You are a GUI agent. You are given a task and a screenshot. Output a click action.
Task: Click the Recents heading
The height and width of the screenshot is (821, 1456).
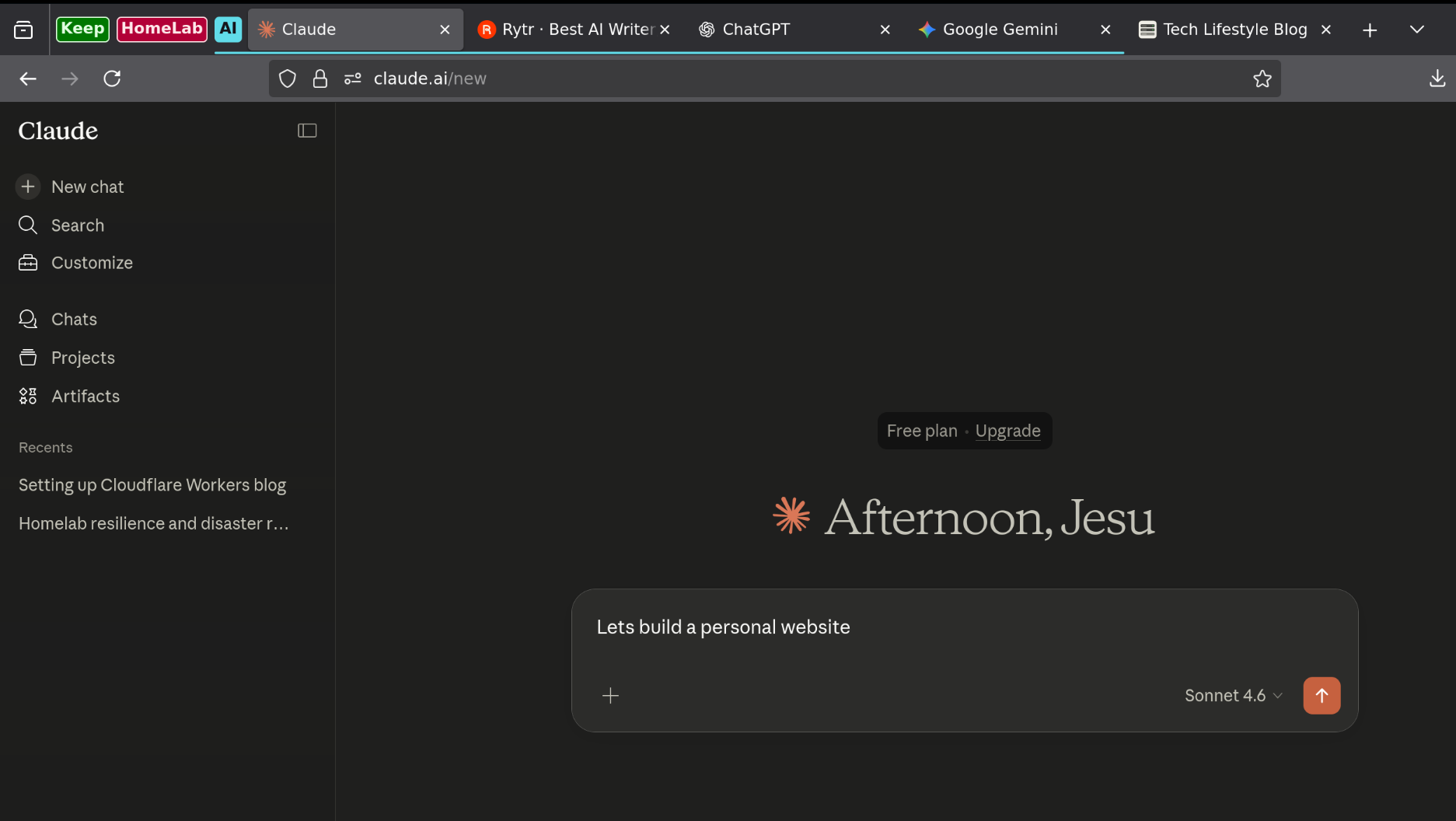(45, 448)
